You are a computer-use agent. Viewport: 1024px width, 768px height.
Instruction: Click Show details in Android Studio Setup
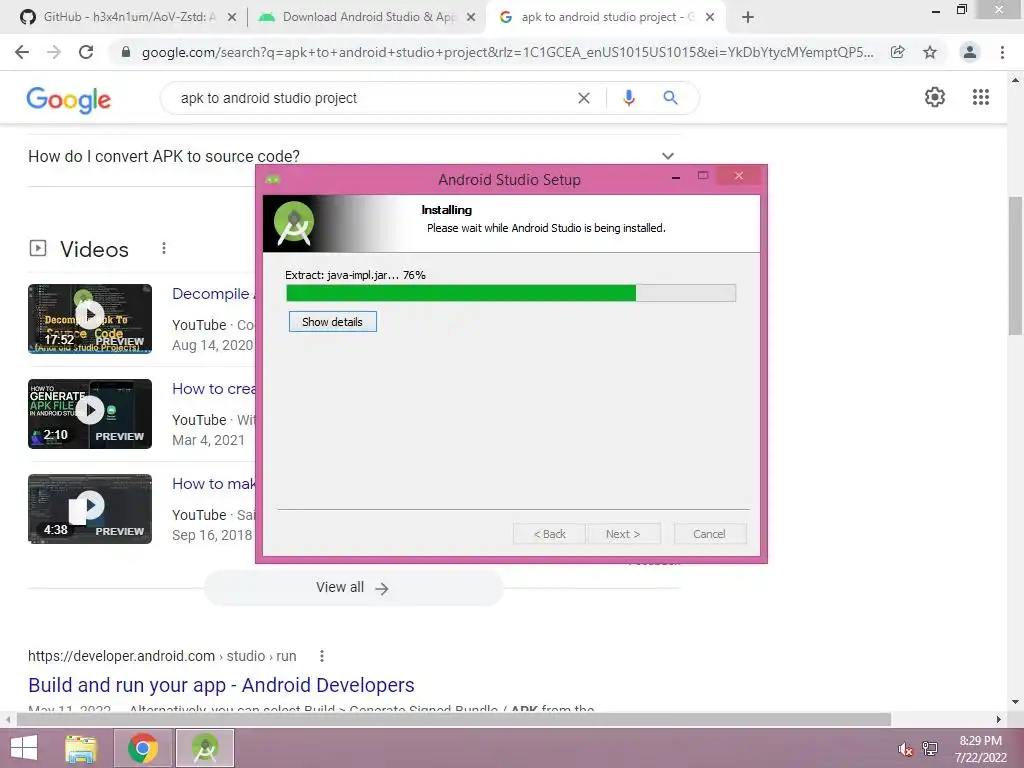(332, 322)
